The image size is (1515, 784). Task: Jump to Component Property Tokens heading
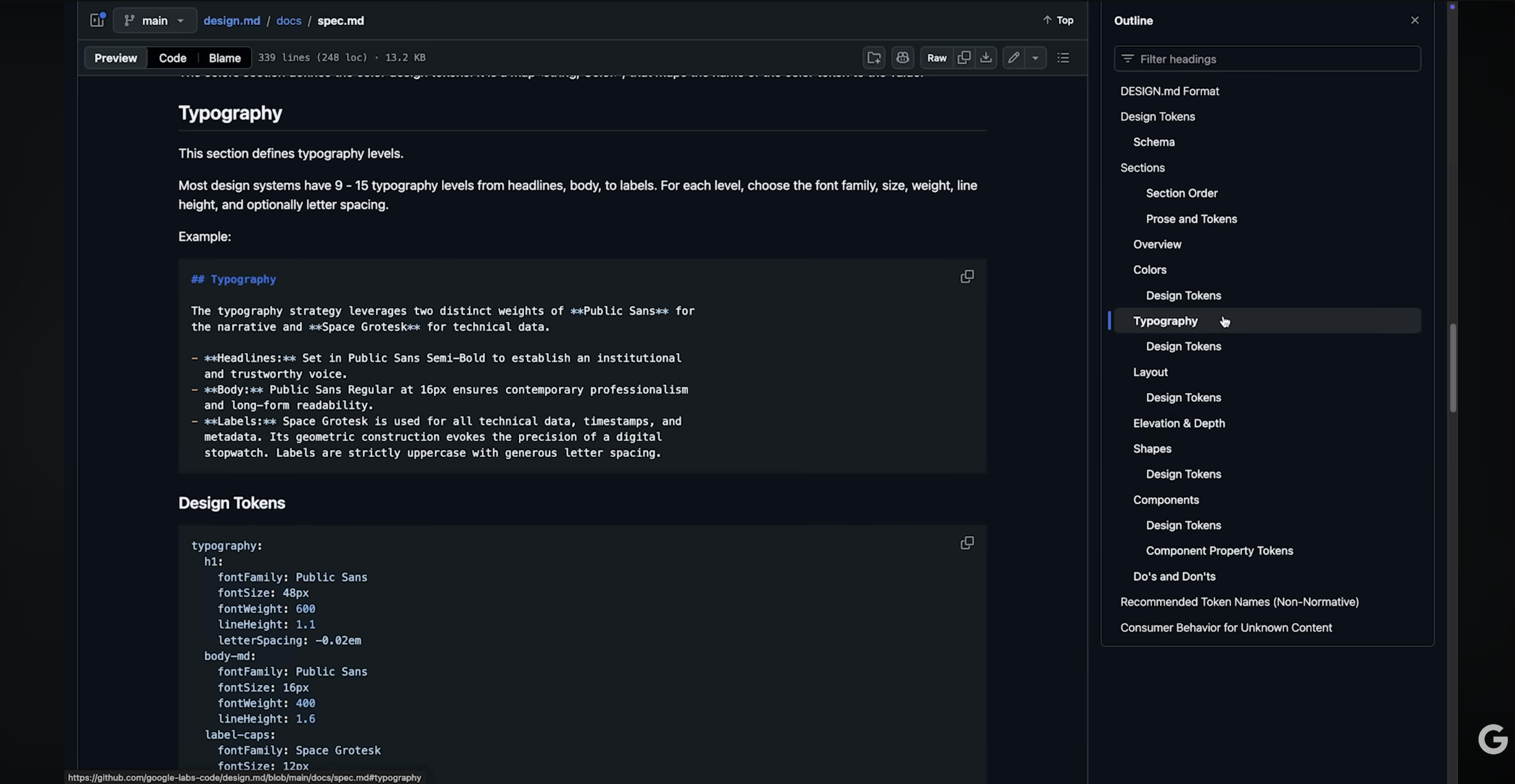[1219, 551]
